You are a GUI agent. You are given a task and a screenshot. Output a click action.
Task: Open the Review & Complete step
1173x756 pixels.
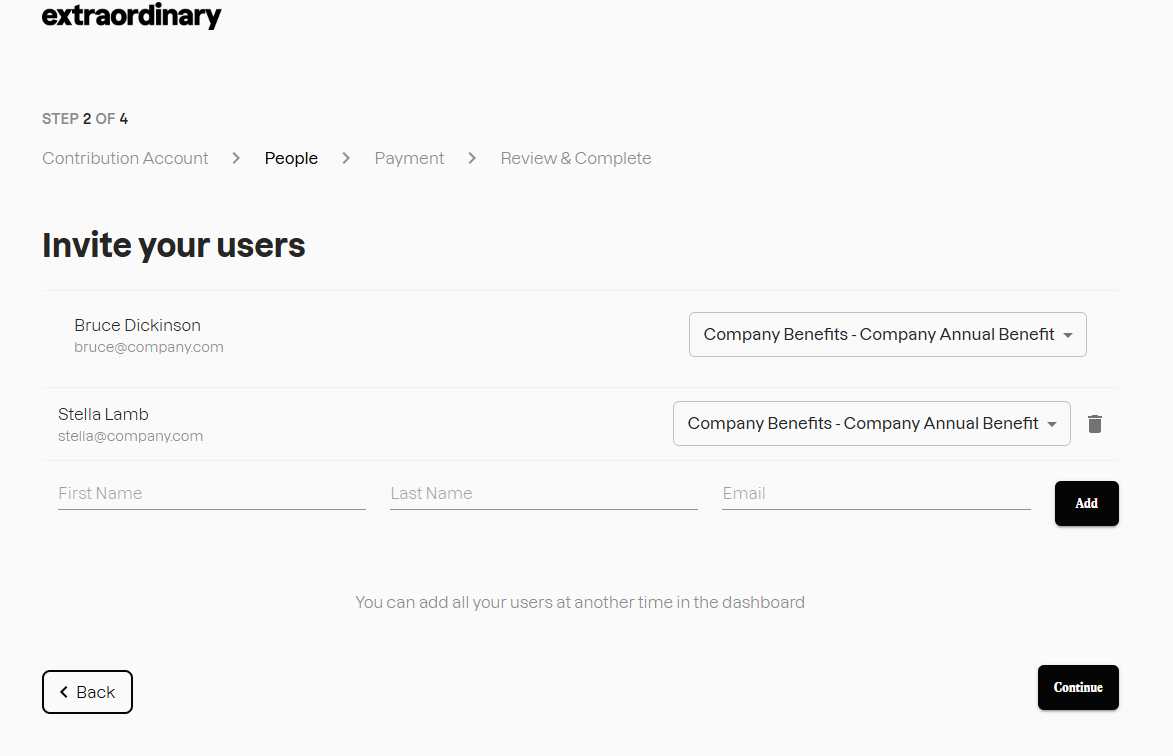click(575, 158)
